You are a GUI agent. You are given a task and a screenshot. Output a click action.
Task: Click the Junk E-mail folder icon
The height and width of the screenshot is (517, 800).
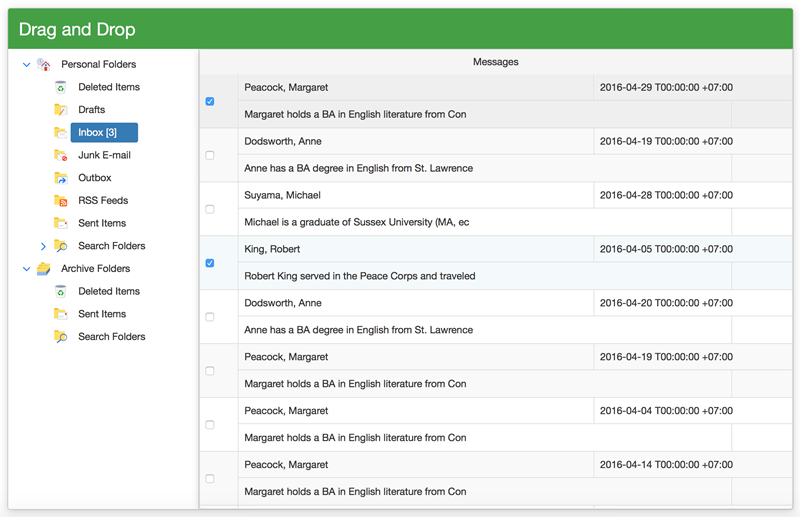click(x=61, y=155)
